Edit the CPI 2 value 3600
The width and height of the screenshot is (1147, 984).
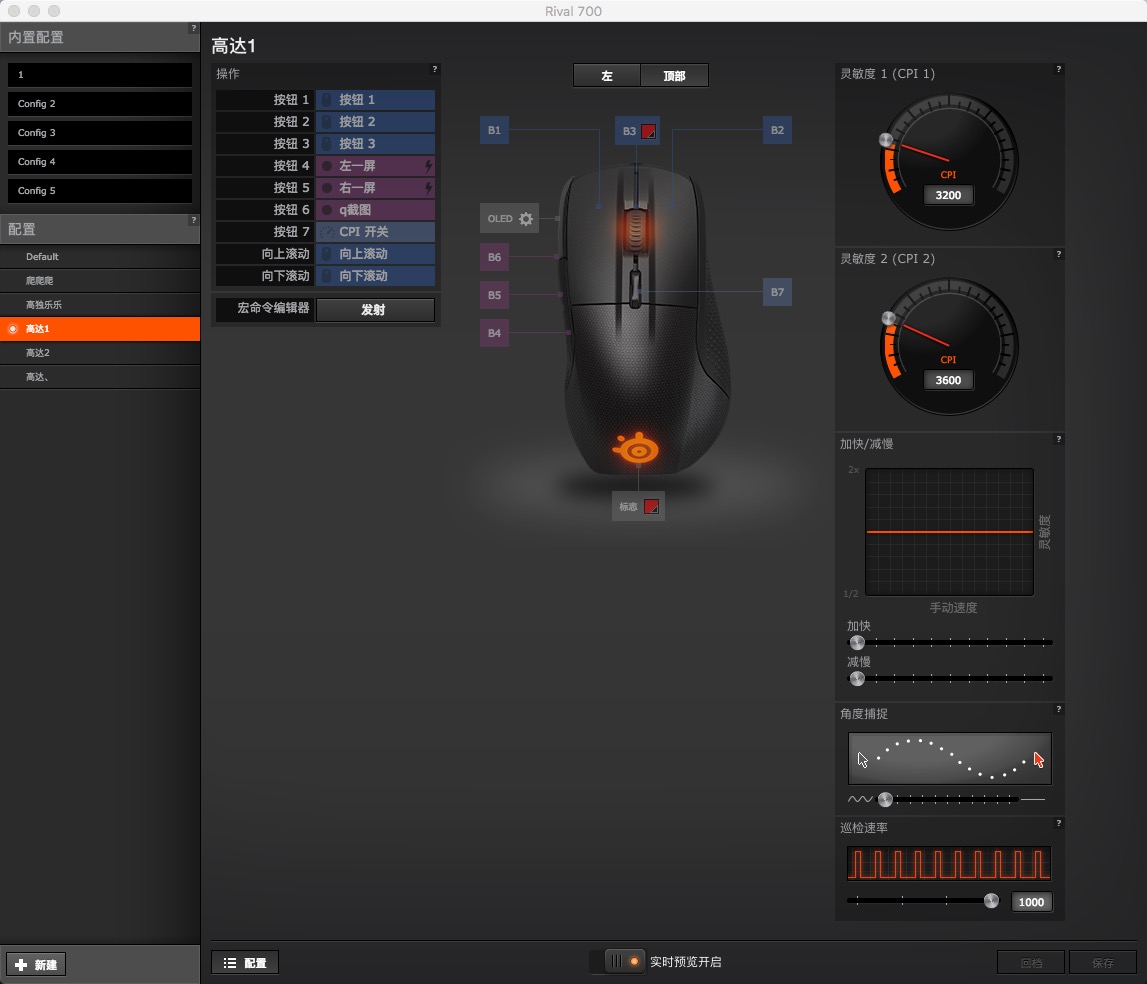[x=948, y=380]
